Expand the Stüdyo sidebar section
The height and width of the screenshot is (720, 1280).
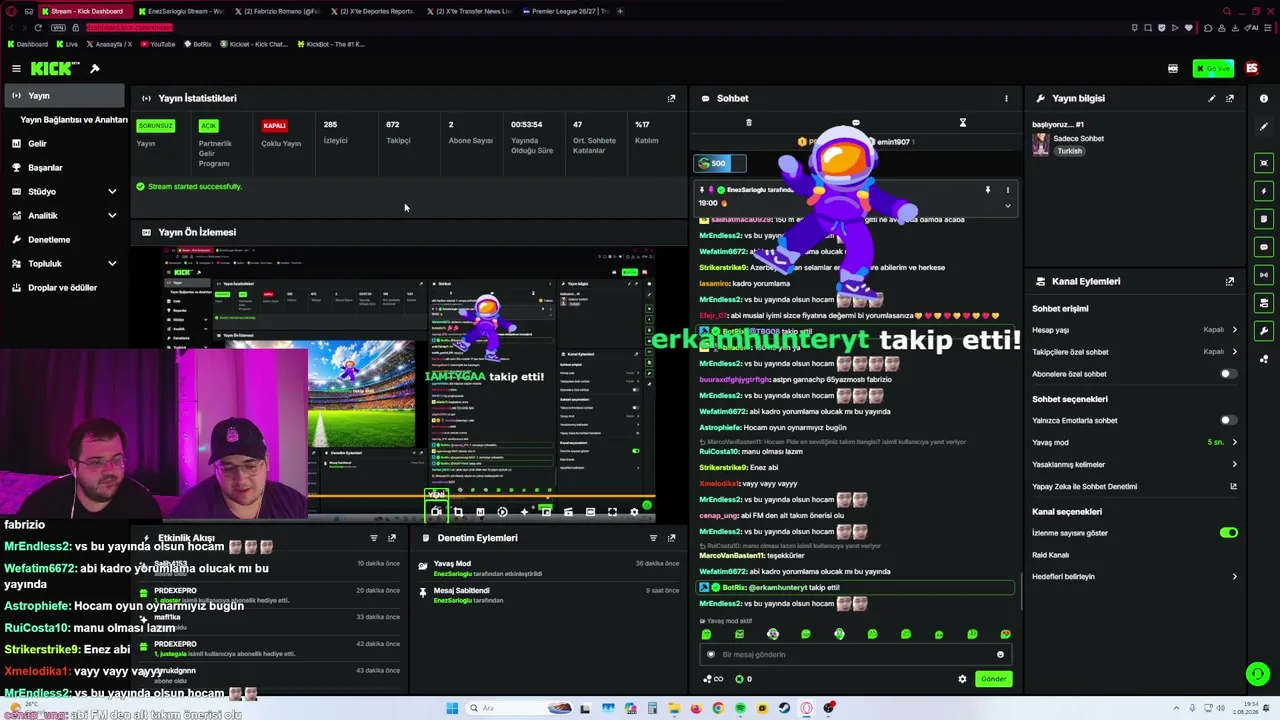pos(65,192)
